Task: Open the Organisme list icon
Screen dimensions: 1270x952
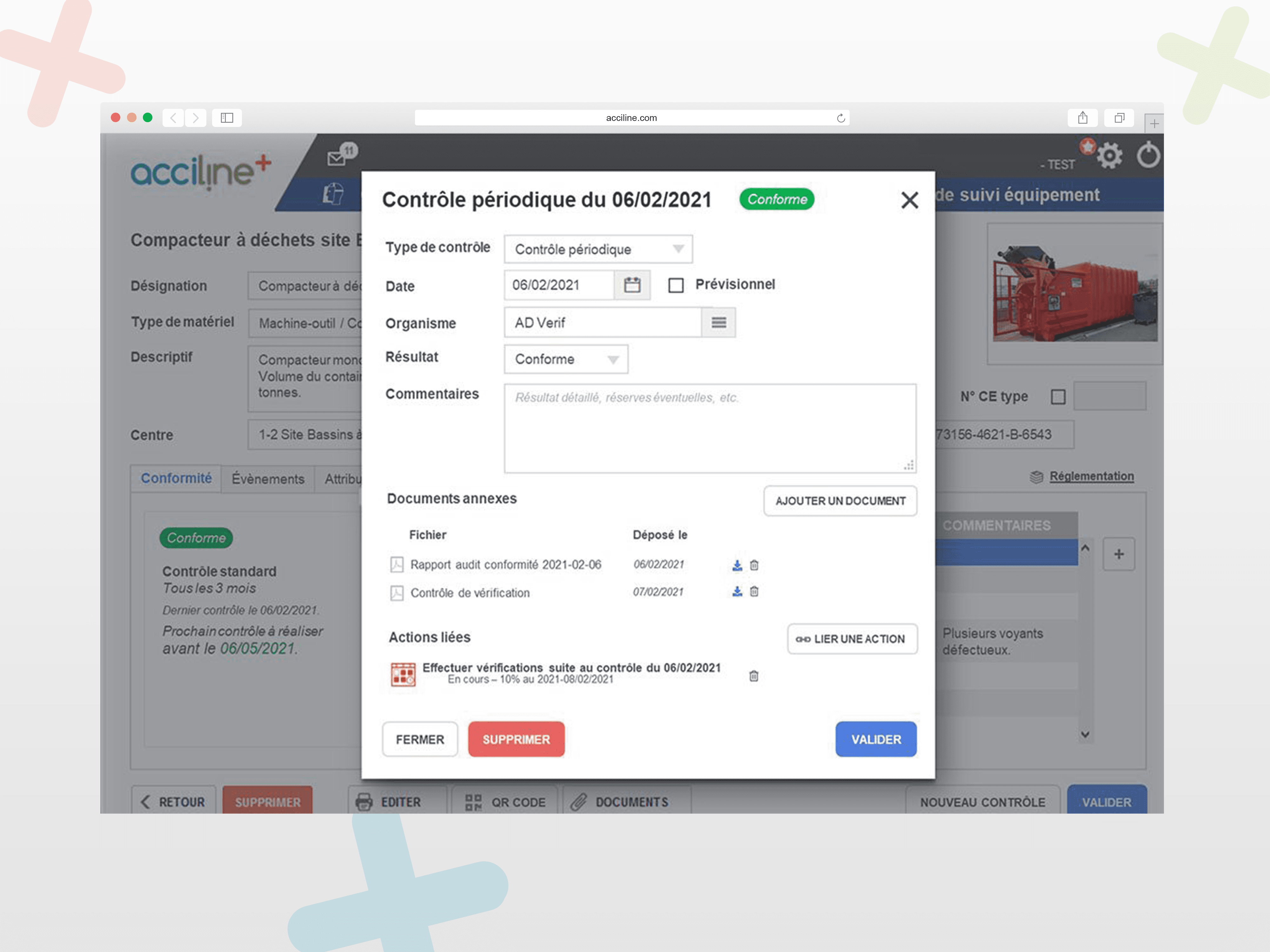Action: tap(719, 322)
